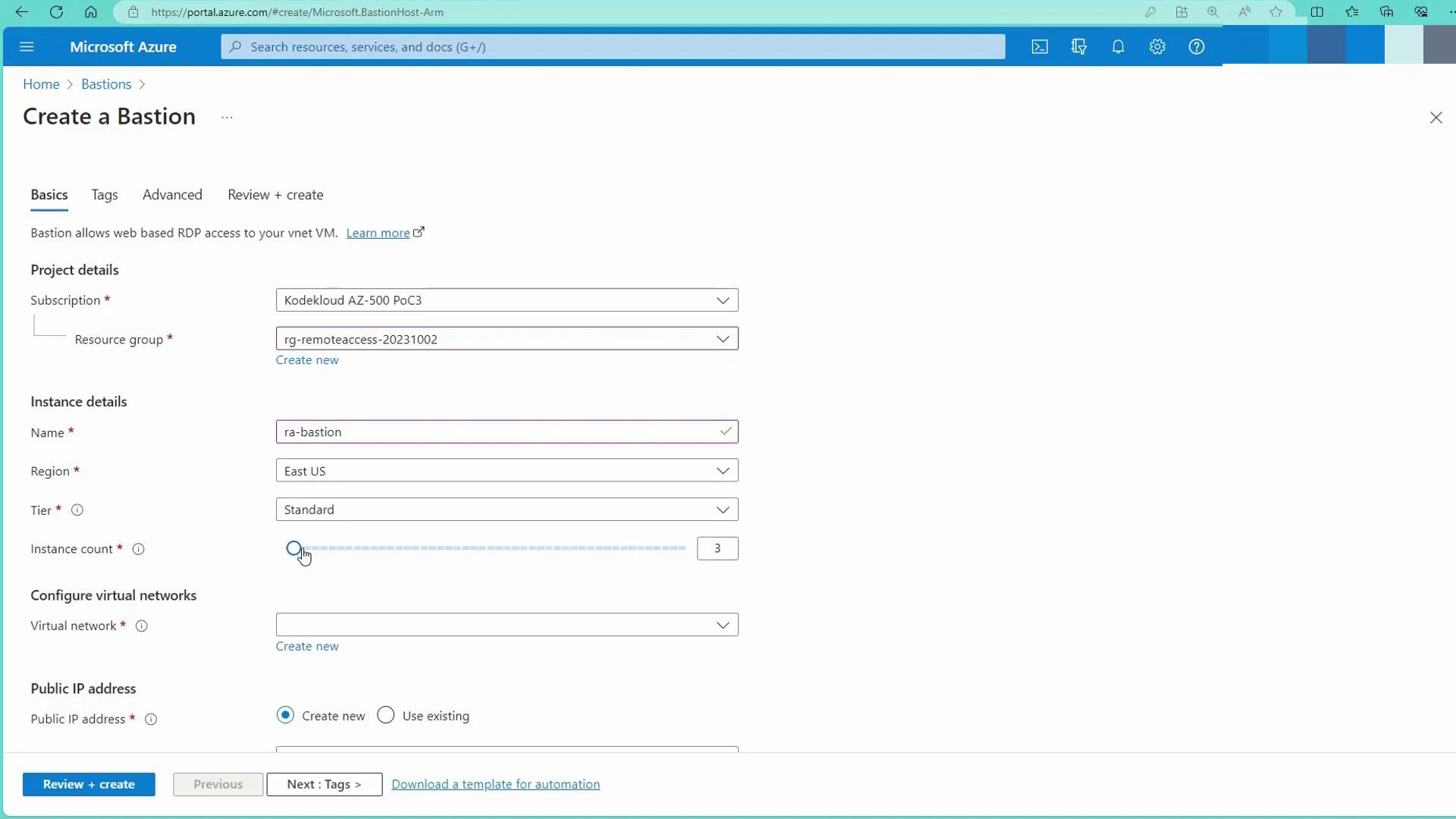Click Create new under Virtual network

[307, 646]
